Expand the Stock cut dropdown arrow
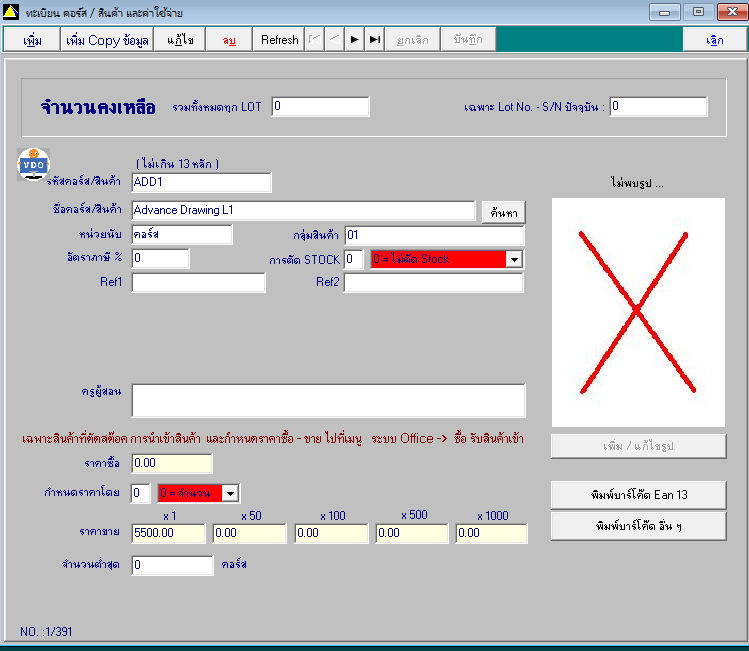This screenshot has height=651, width=749. [514, 259]
